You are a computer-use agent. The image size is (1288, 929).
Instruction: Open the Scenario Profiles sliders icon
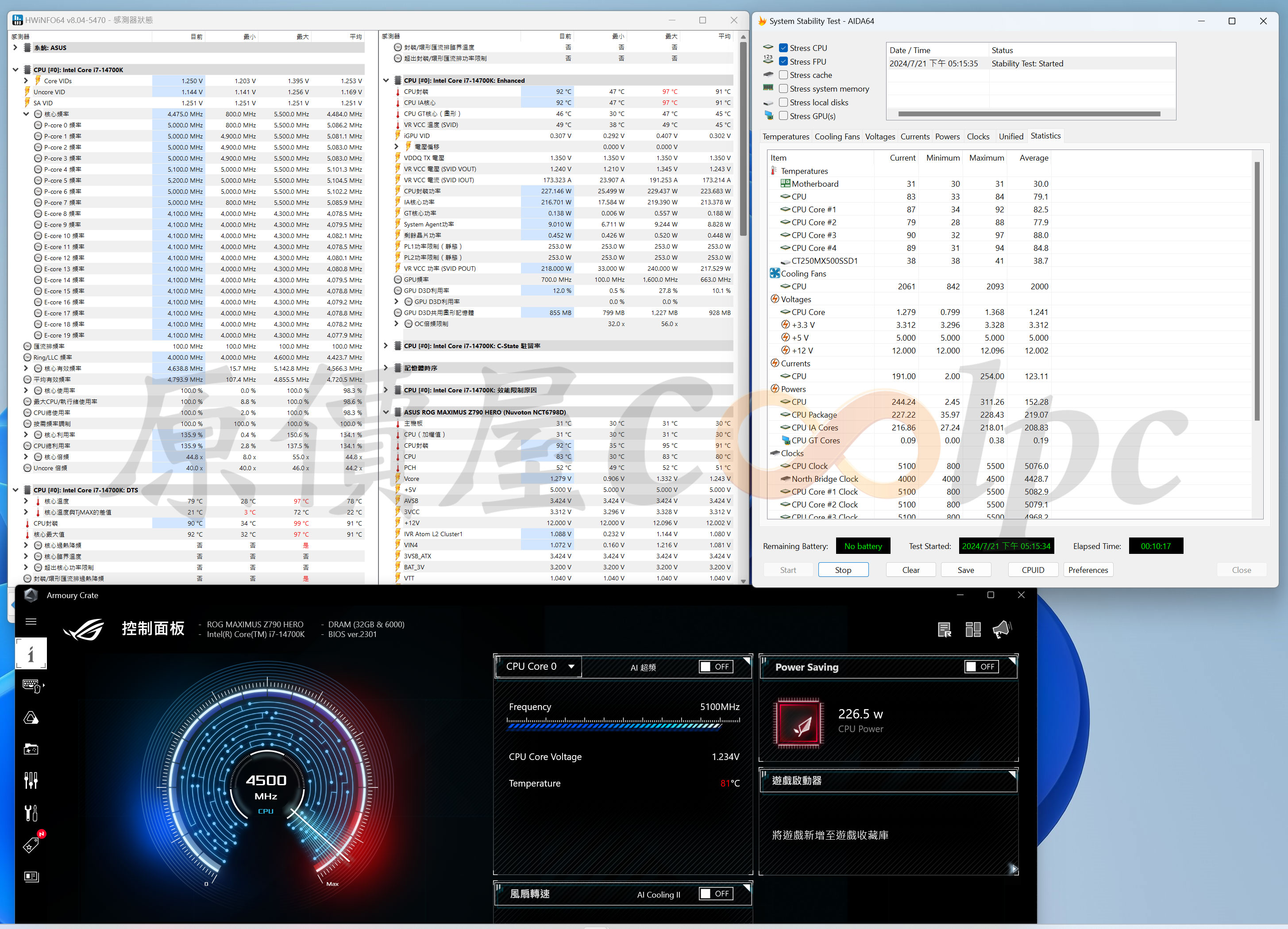coord(31,781)
